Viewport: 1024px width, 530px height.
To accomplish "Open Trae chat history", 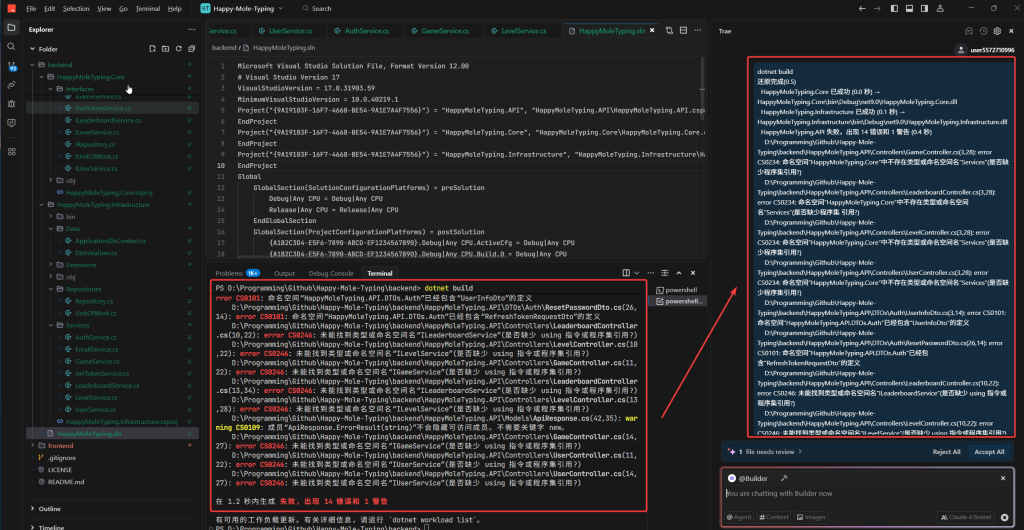I will 984,31.
